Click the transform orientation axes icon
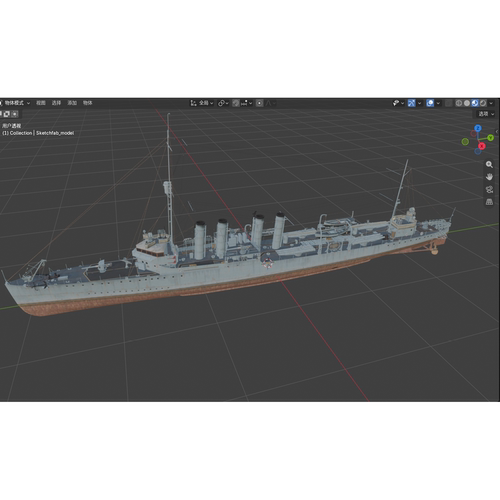 (193, 103)
